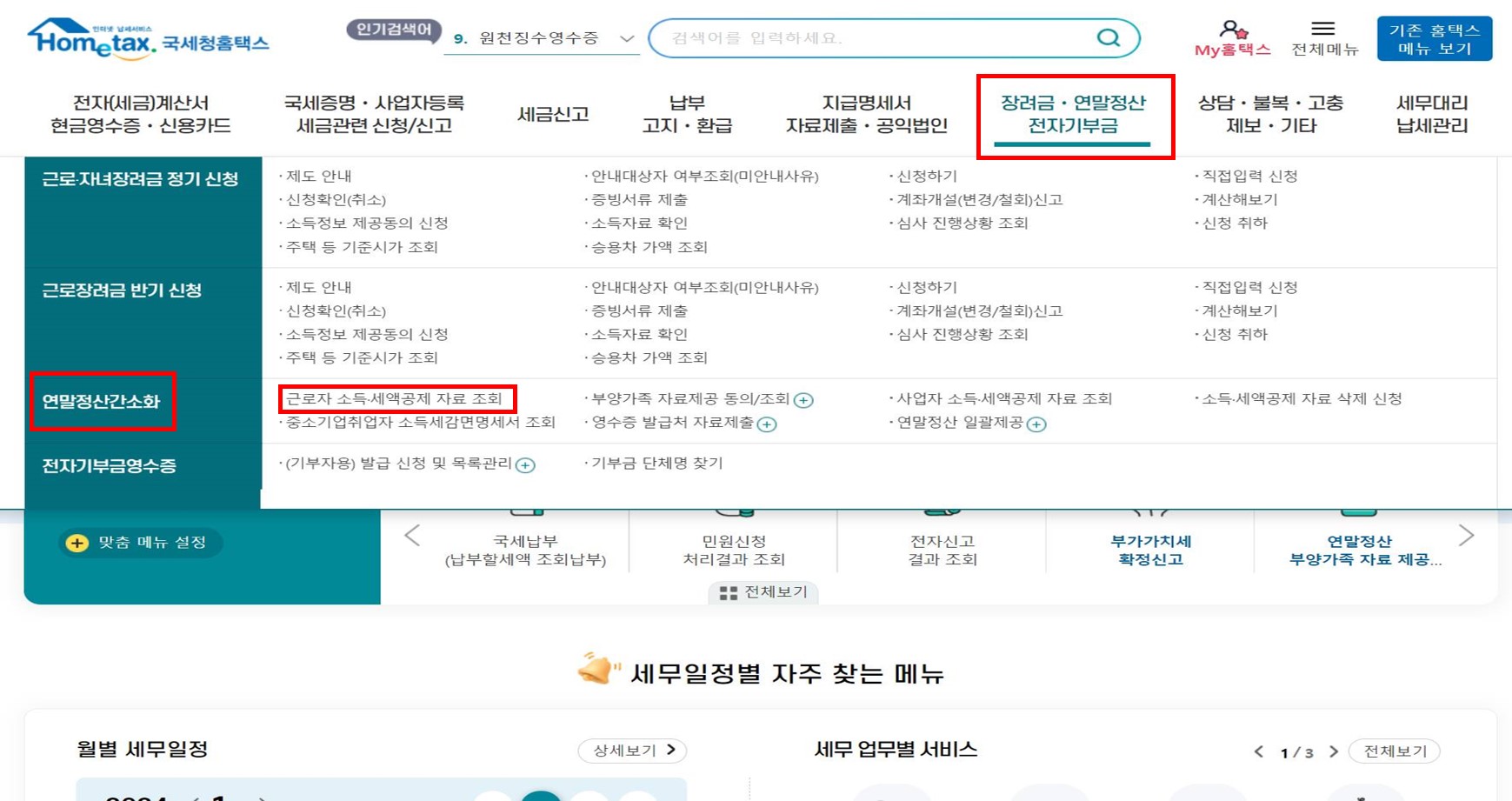The image size is (1512, 801).
Task: Open the 인기검색어 dropdown chevron
Action: click(624, 38)
